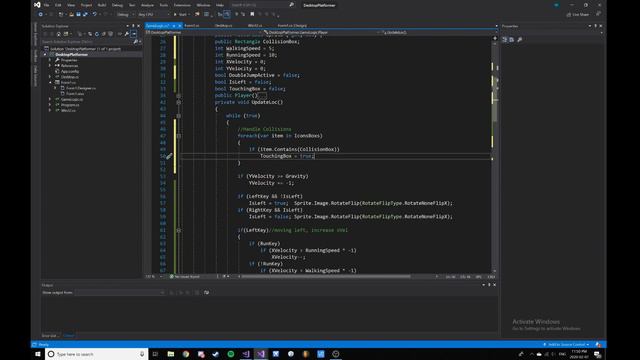Click the Live Share button

click(x=578, y=14)
